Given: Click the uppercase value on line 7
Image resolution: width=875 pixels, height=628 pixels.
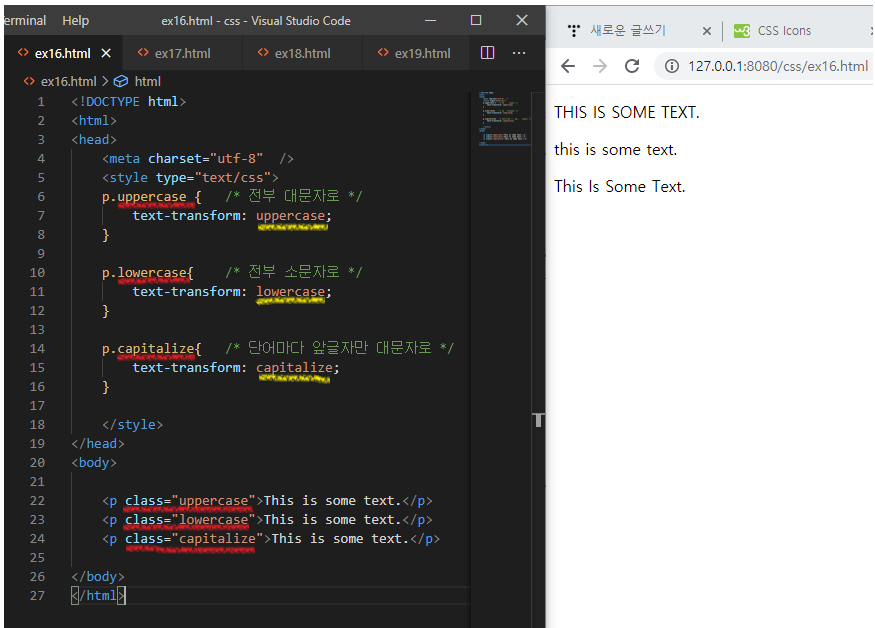Looking at the screenshot, I should coord(290,216).
